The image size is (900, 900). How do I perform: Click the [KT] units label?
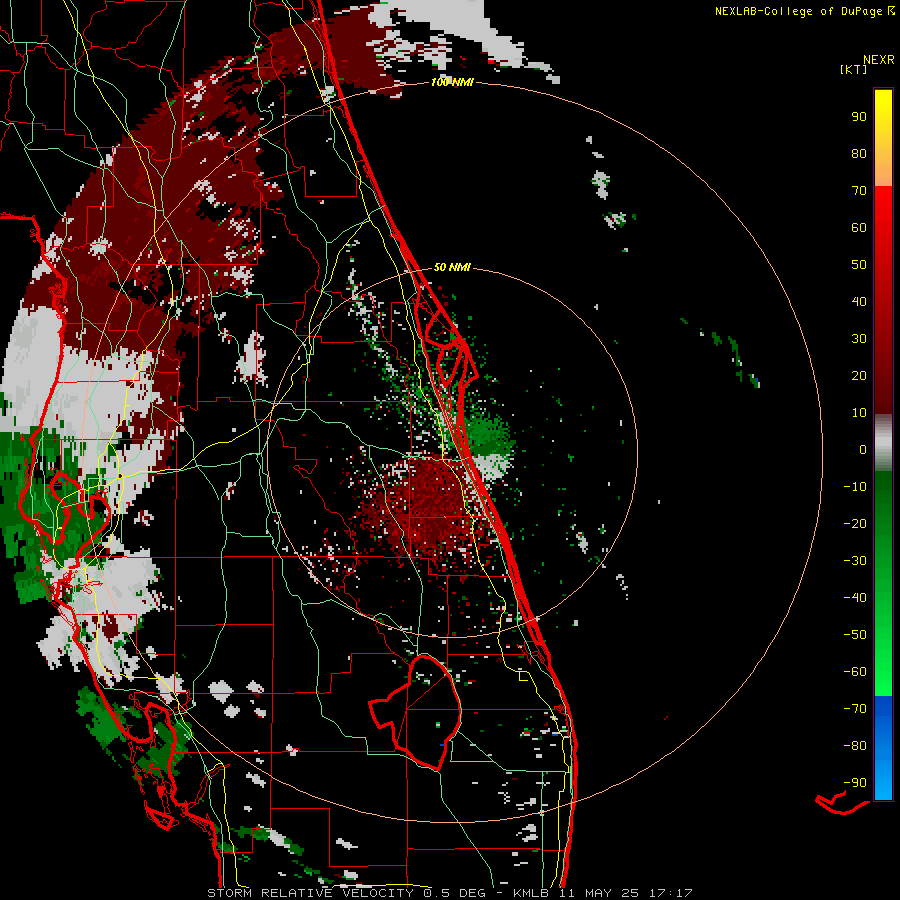[853, 69]
